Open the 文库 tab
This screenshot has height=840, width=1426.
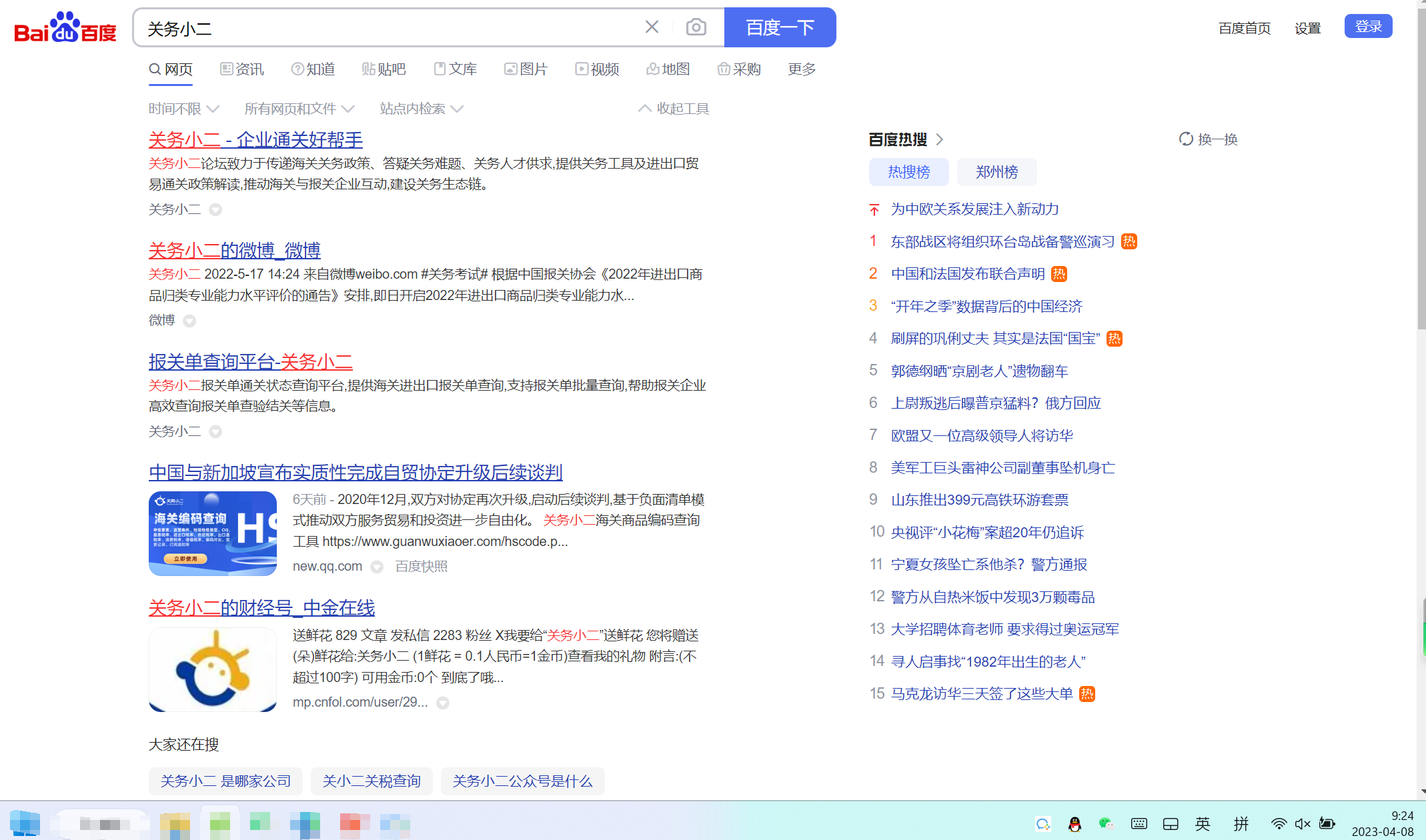(455, 69)
